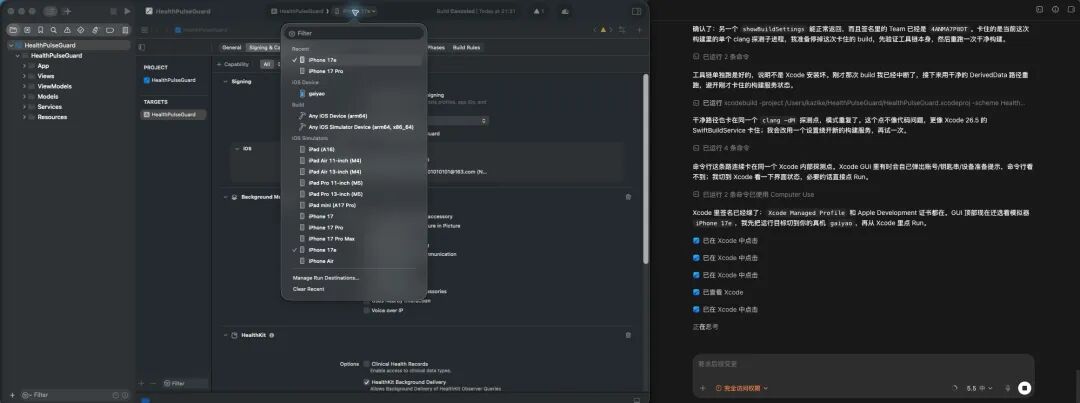Open Manage Run Destinations…
Screen dimensions: 1080x403
click(x=326, y=278)
